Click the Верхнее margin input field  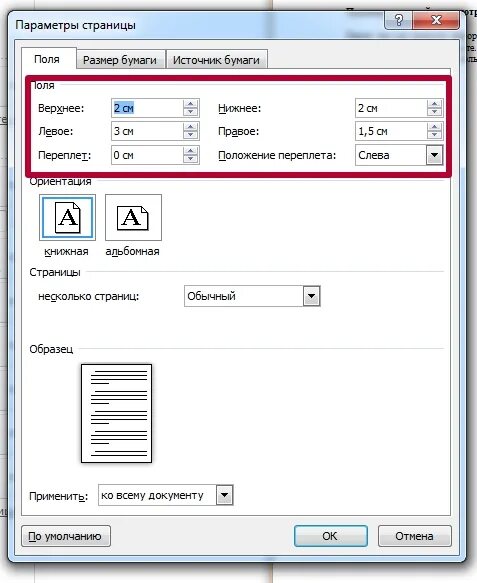click(148, 108)
